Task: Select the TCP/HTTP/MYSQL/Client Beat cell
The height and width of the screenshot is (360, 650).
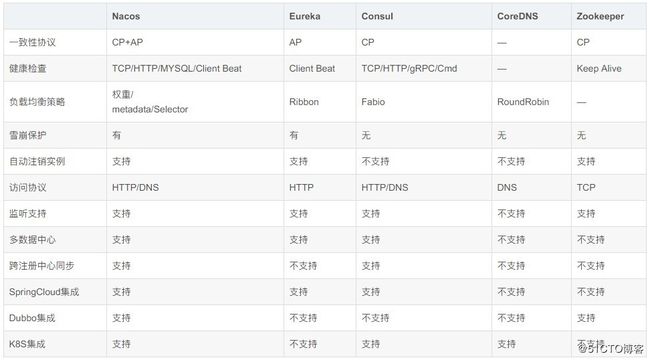Action: tap(177, 68)
